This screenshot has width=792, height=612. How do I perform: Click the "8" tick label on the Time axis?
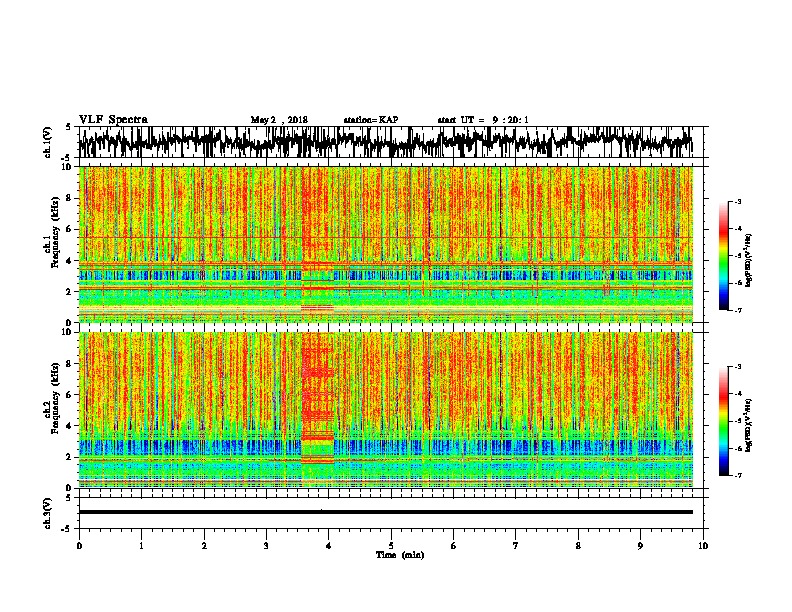tap(578, 546)
